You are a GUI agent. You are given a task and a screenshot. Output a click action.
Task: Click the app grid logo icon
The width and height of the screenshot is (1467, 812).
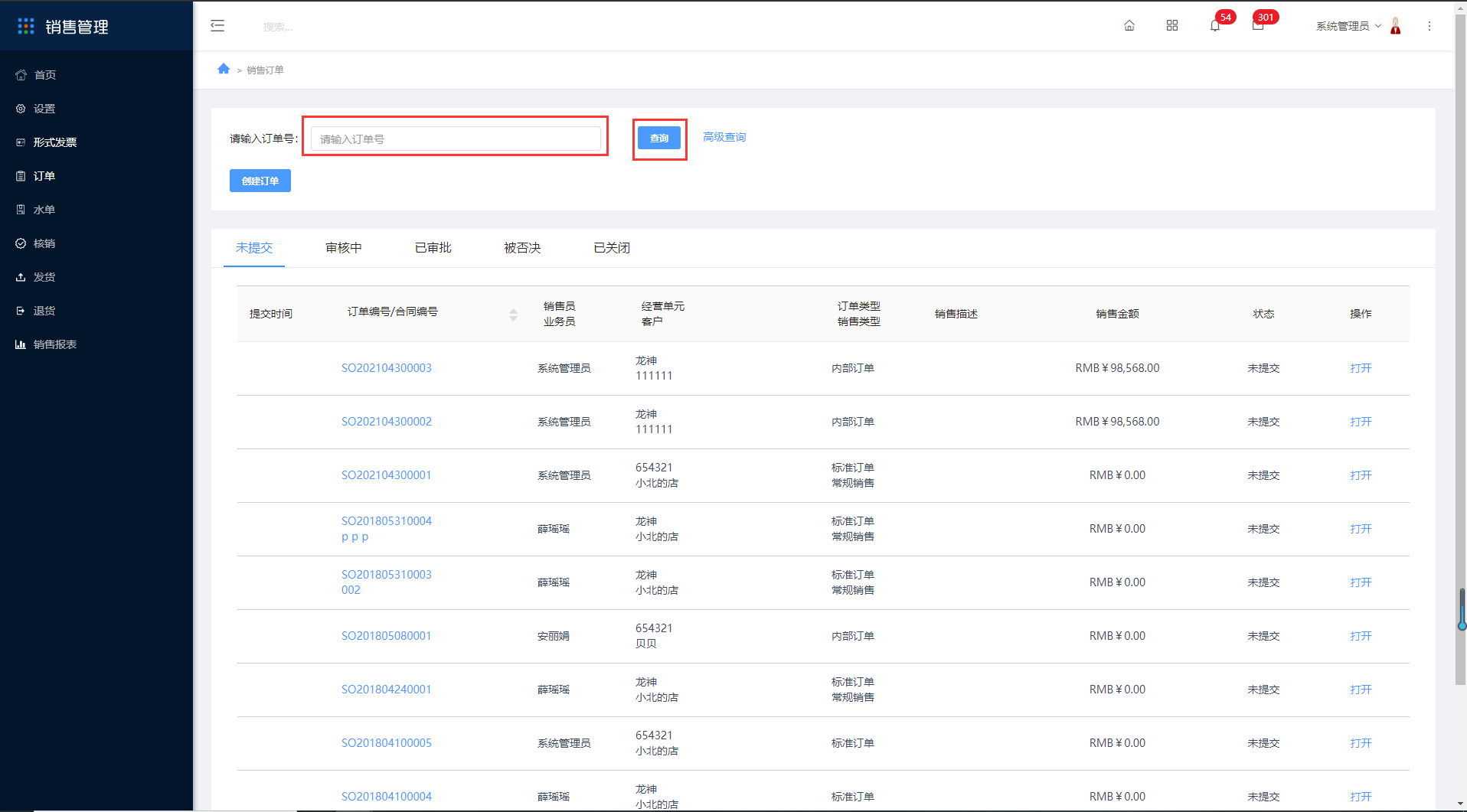click(26, 26)
